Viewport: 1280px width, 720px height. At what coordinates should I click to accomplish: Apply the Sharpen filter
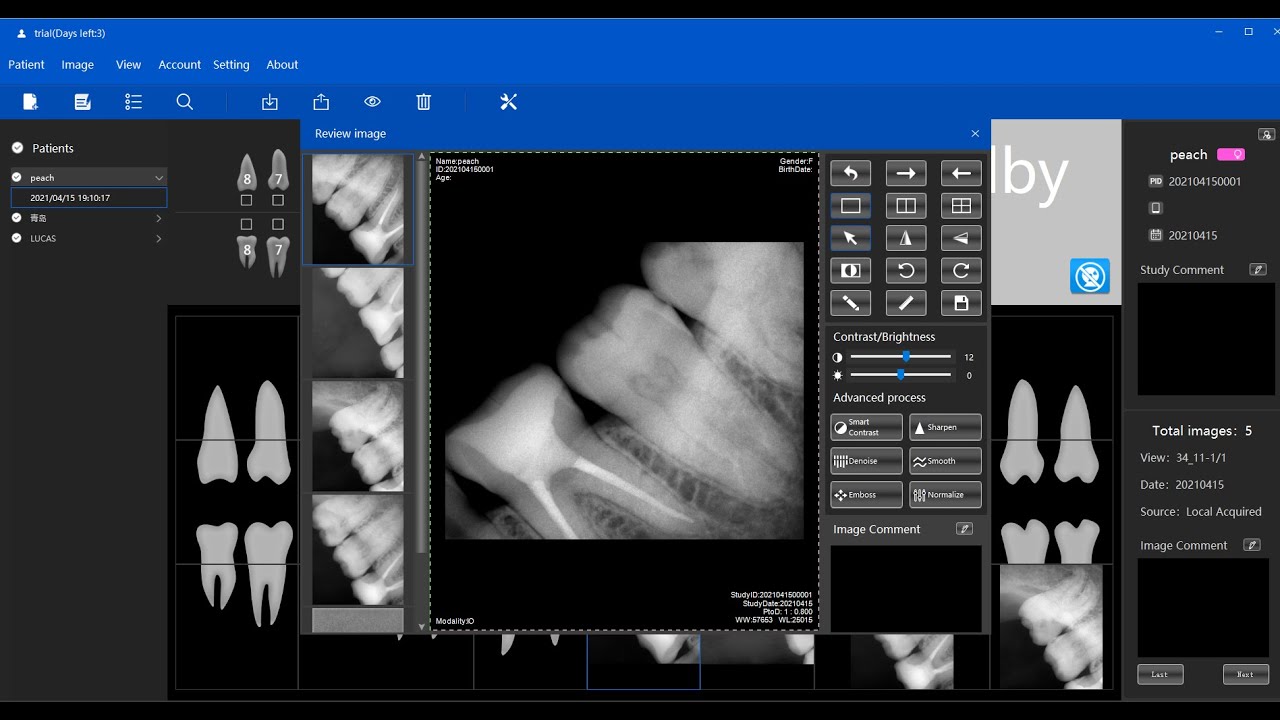[x=945, y=427]
